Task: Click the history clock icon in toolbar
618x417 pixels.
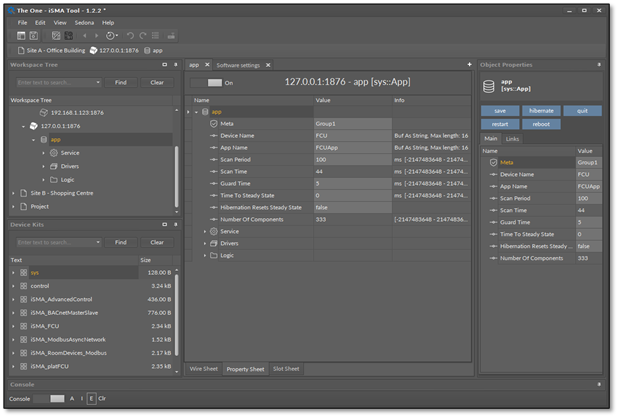Action: (111, 35)
